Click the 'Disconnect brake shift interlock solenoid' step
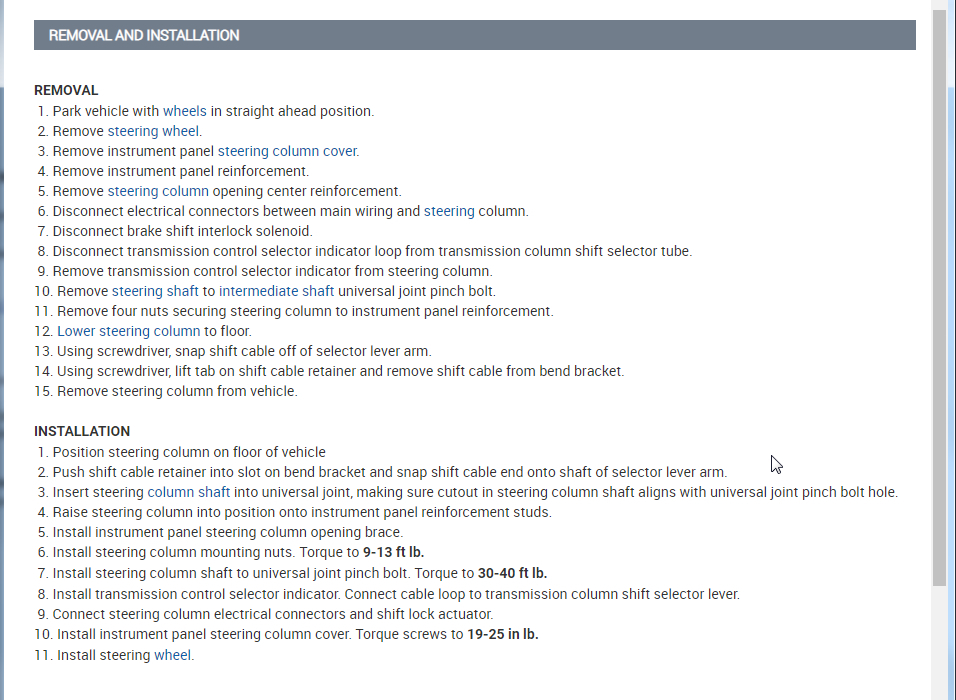This screenshot has height=700, width=956. [x=182, y=231]
